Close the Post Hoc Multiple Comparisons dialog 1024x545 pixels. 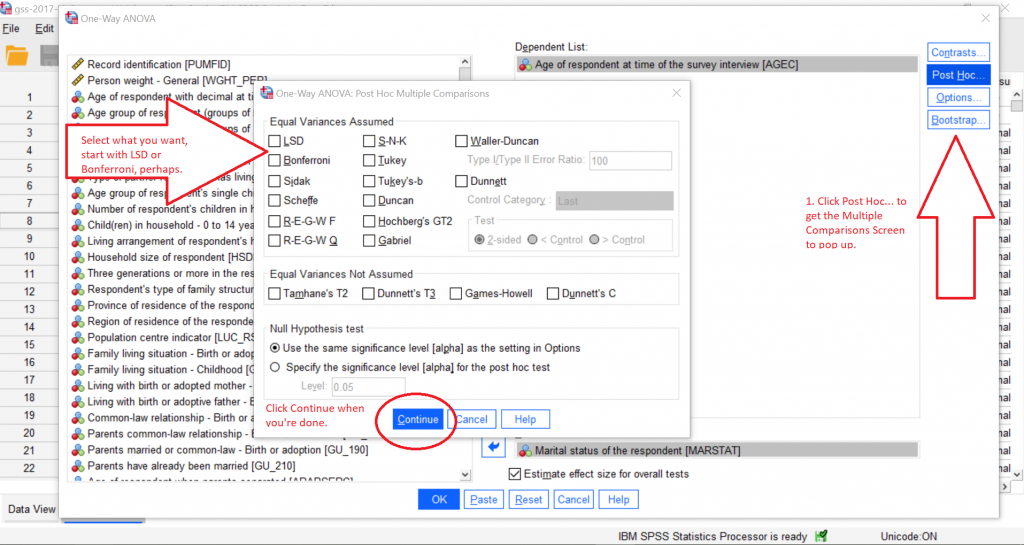677,93
